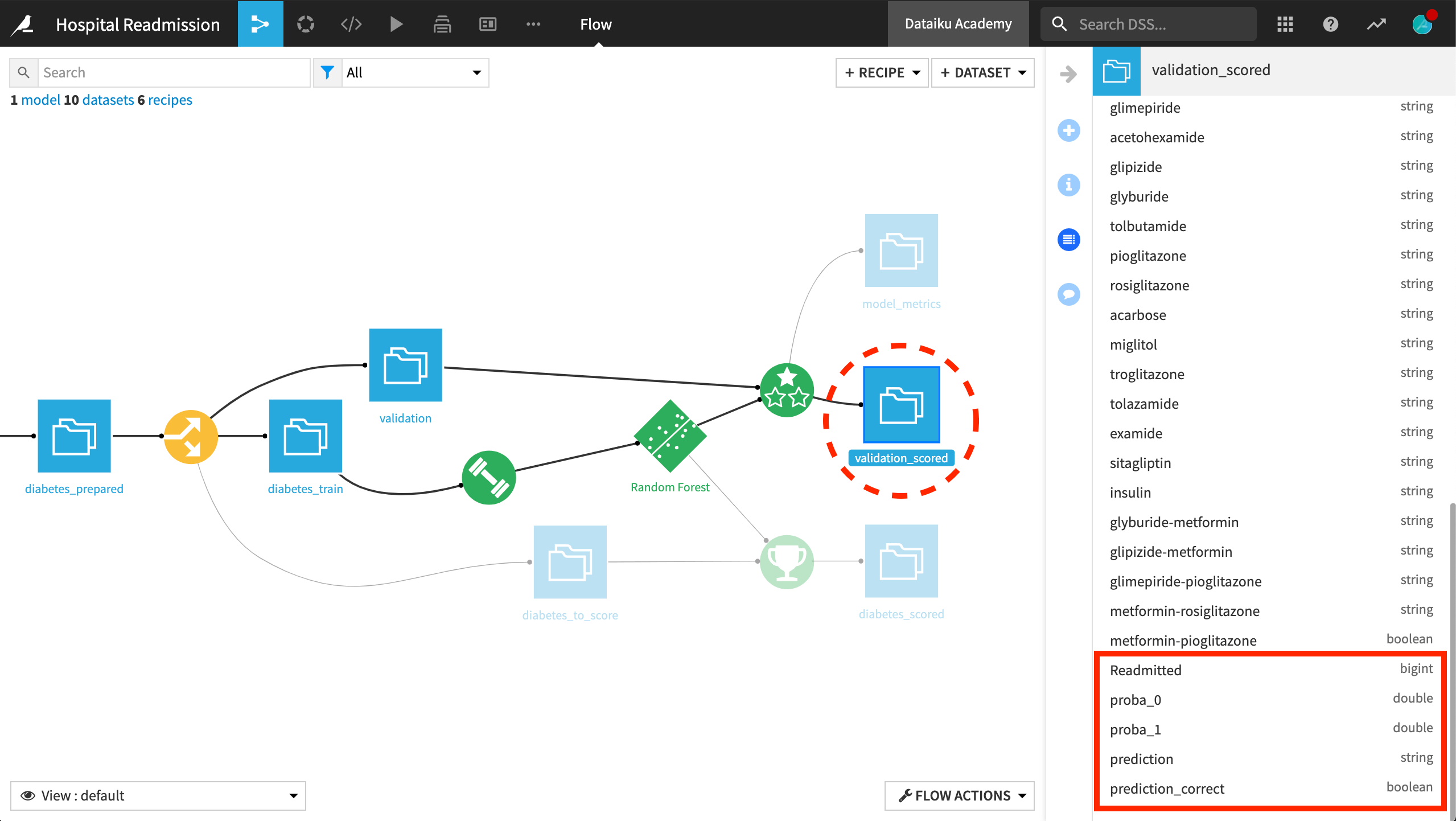Open the Notebooks code icon

(x=351, y=24)
